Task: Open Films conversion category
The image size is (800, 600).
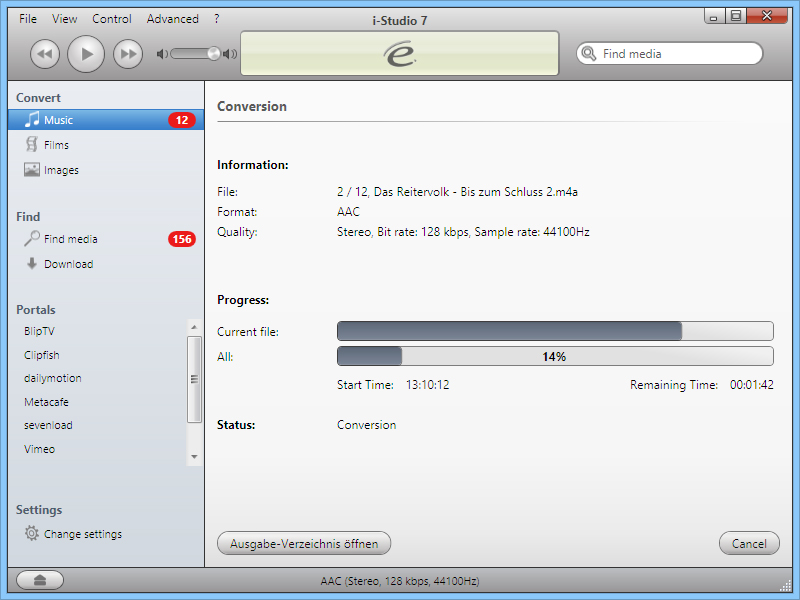Action: 56,145
